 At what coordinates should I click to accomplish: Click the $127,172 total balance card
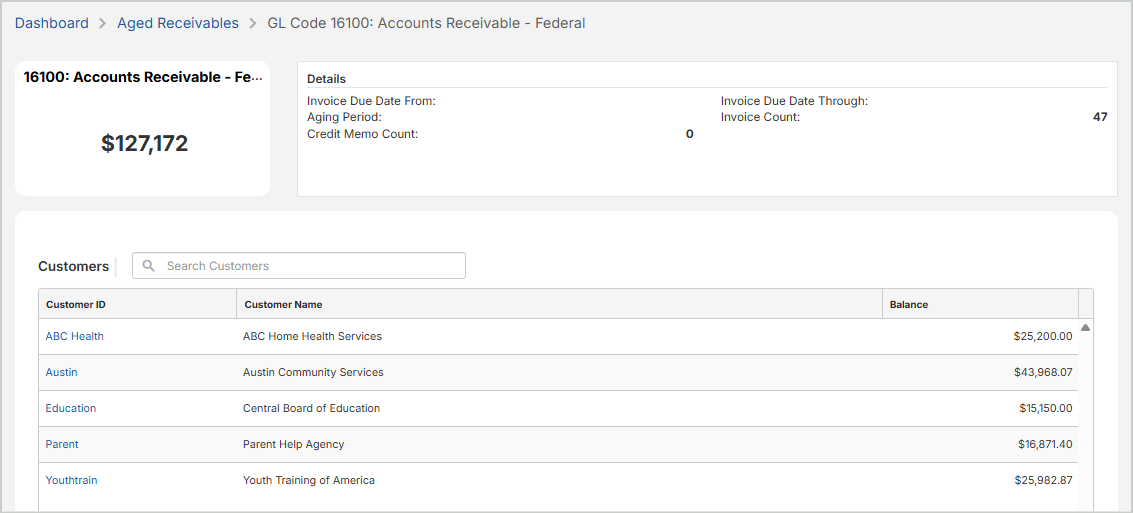click(144, 144)
